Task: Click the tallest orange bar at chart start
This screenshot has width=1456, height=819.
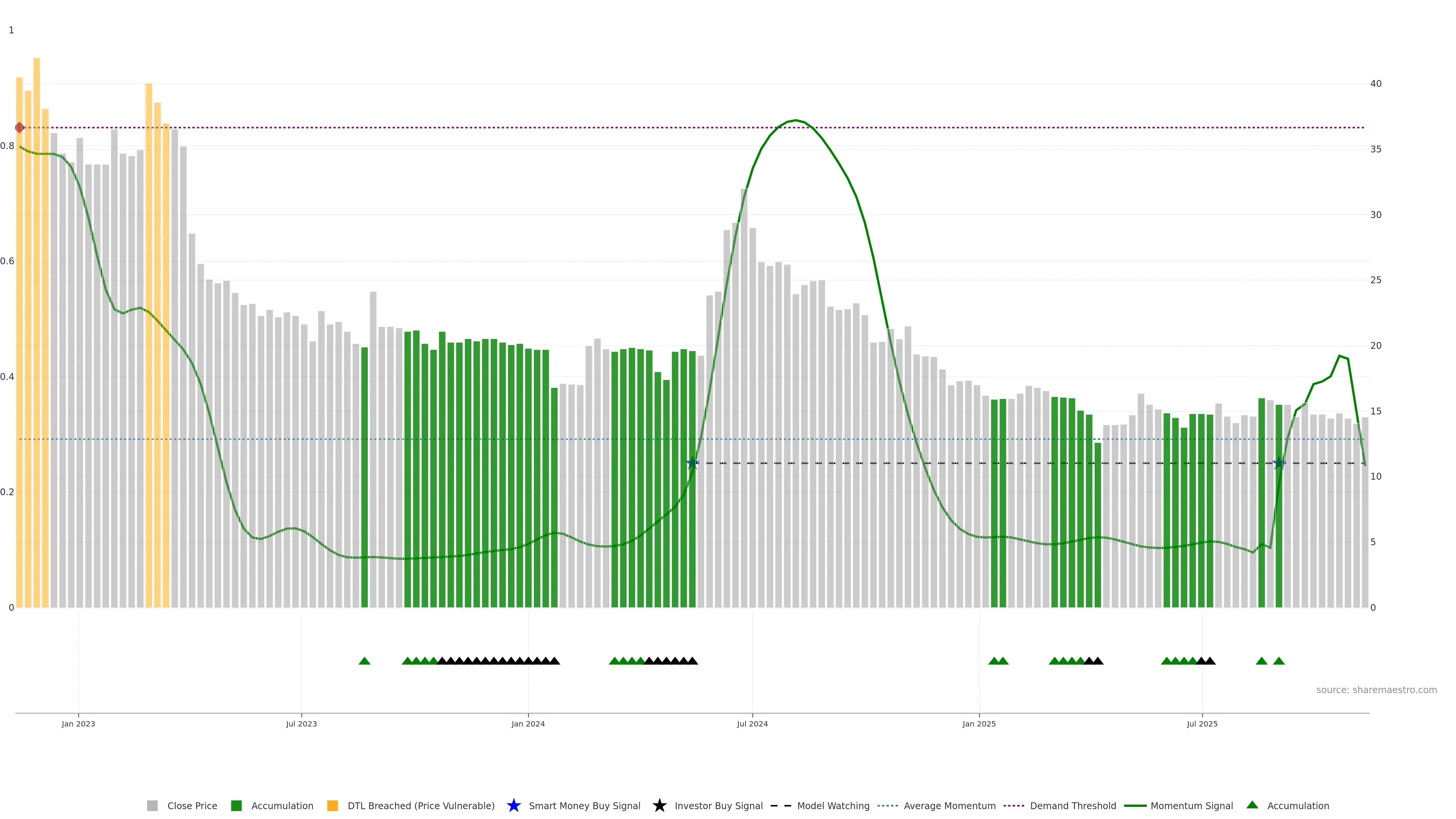Action: 37,282
